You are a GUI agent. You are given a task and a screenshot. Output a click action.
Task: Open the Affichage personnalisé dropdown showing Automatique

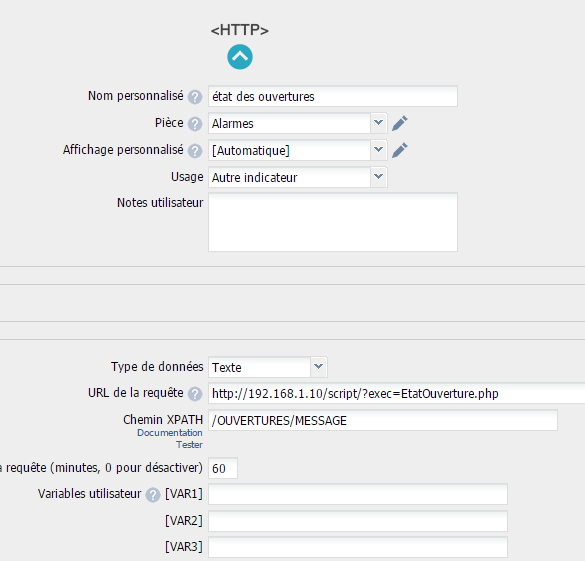point(297,150)
